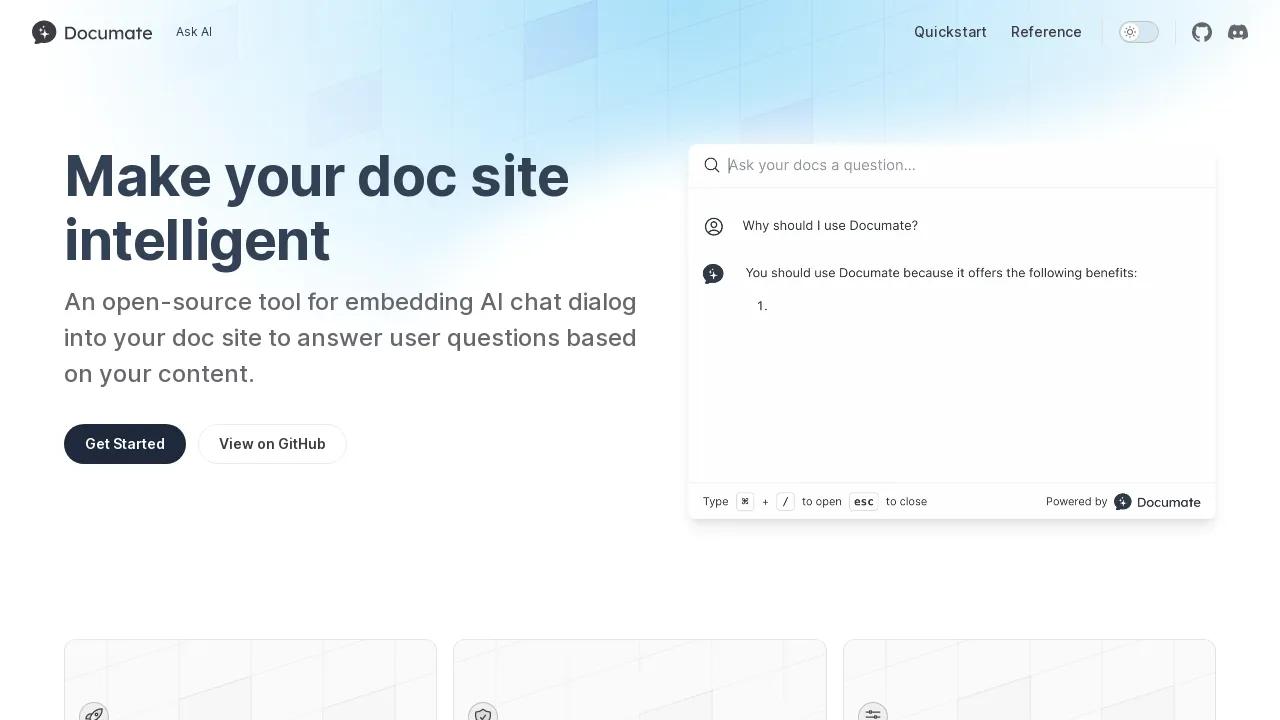
Task: Open the GitHub repository icon
Action: [x=1202, y=32]
